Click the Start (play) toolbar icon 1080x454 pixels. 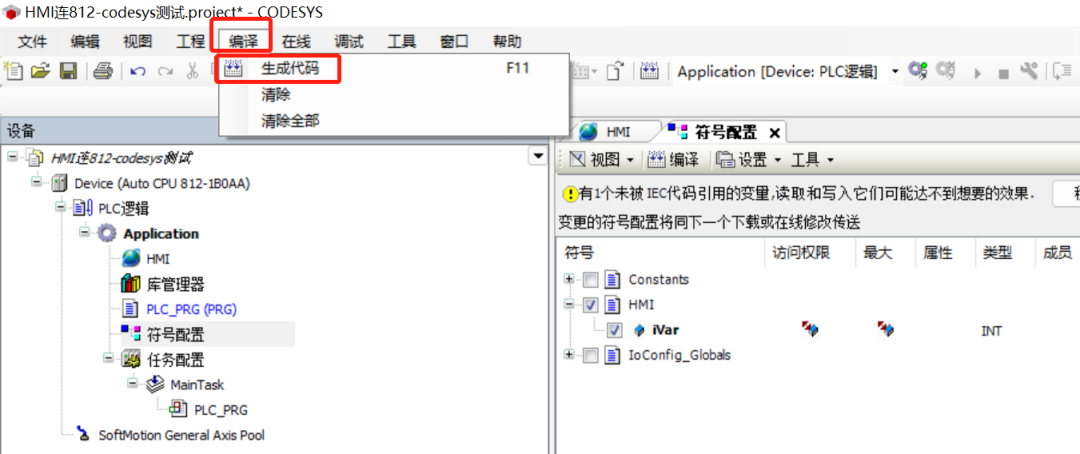pyautogui.click(x=977, y=72)
